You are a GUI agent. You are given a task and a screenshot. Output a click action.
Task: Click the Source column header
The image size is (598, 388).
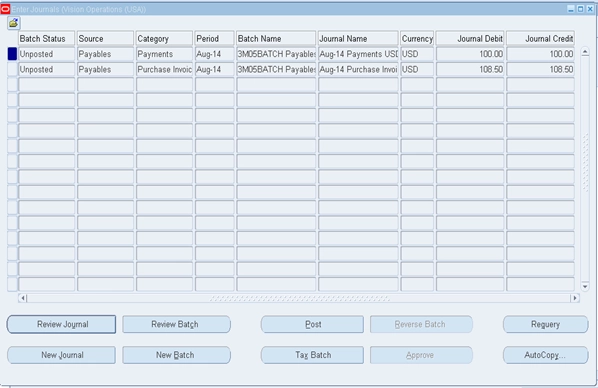click(105, 39)
